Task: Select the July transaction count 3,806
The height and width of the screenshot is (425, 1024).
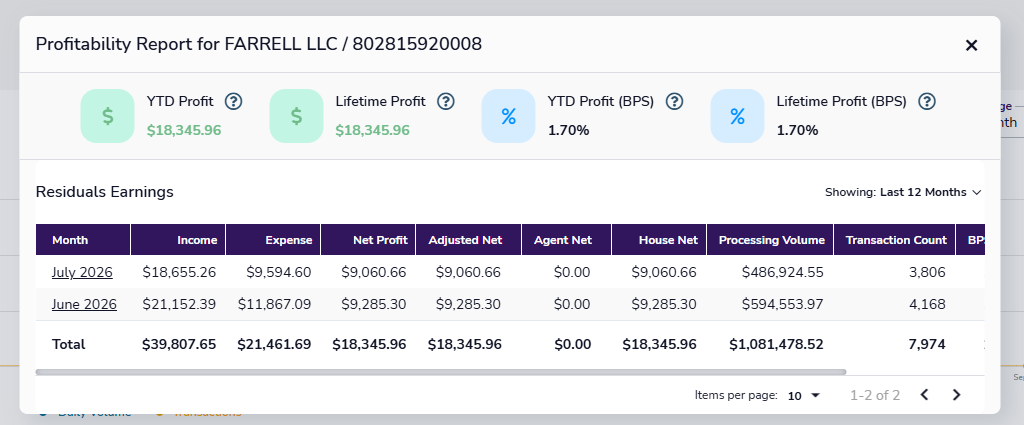Action: click(927, 273)
